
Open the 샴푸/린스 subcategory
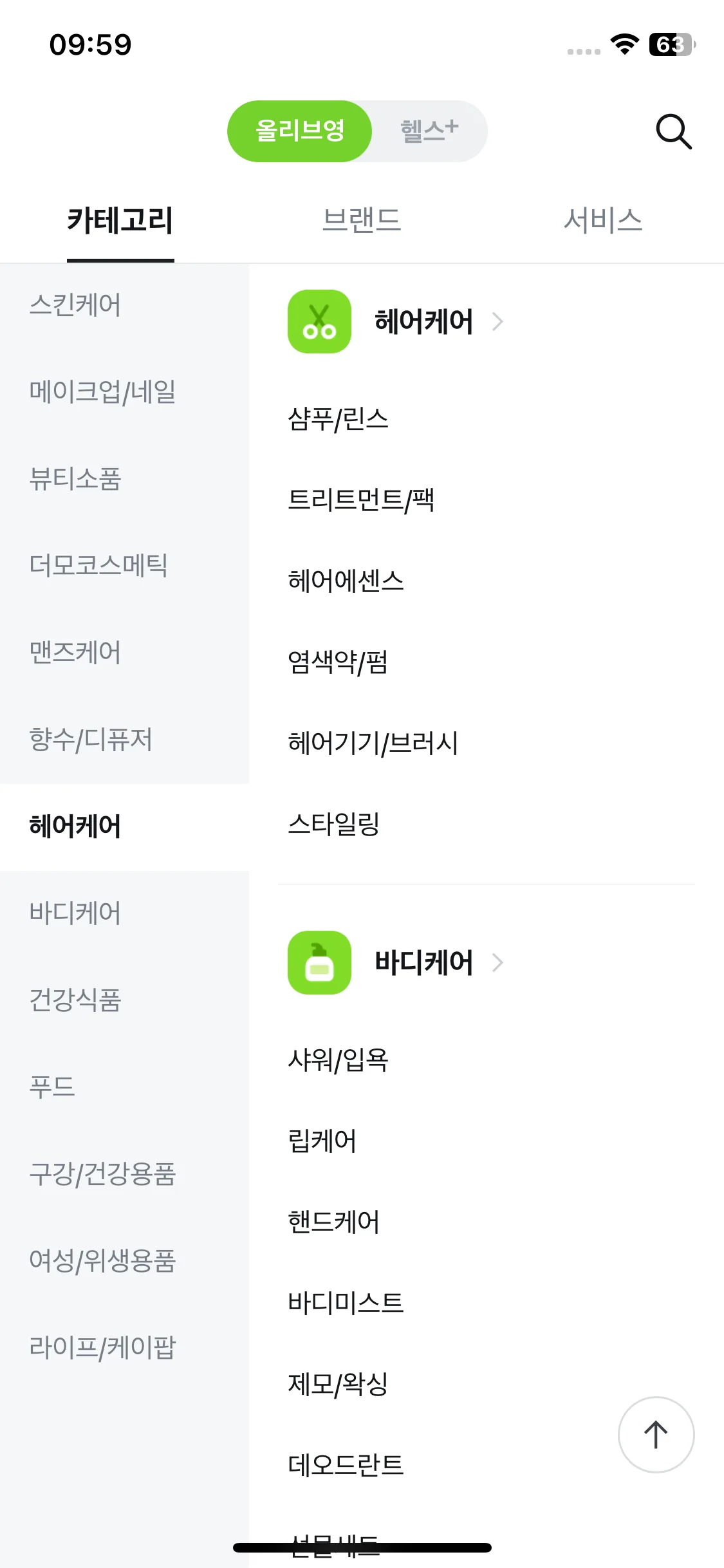(x=338, y=419)
